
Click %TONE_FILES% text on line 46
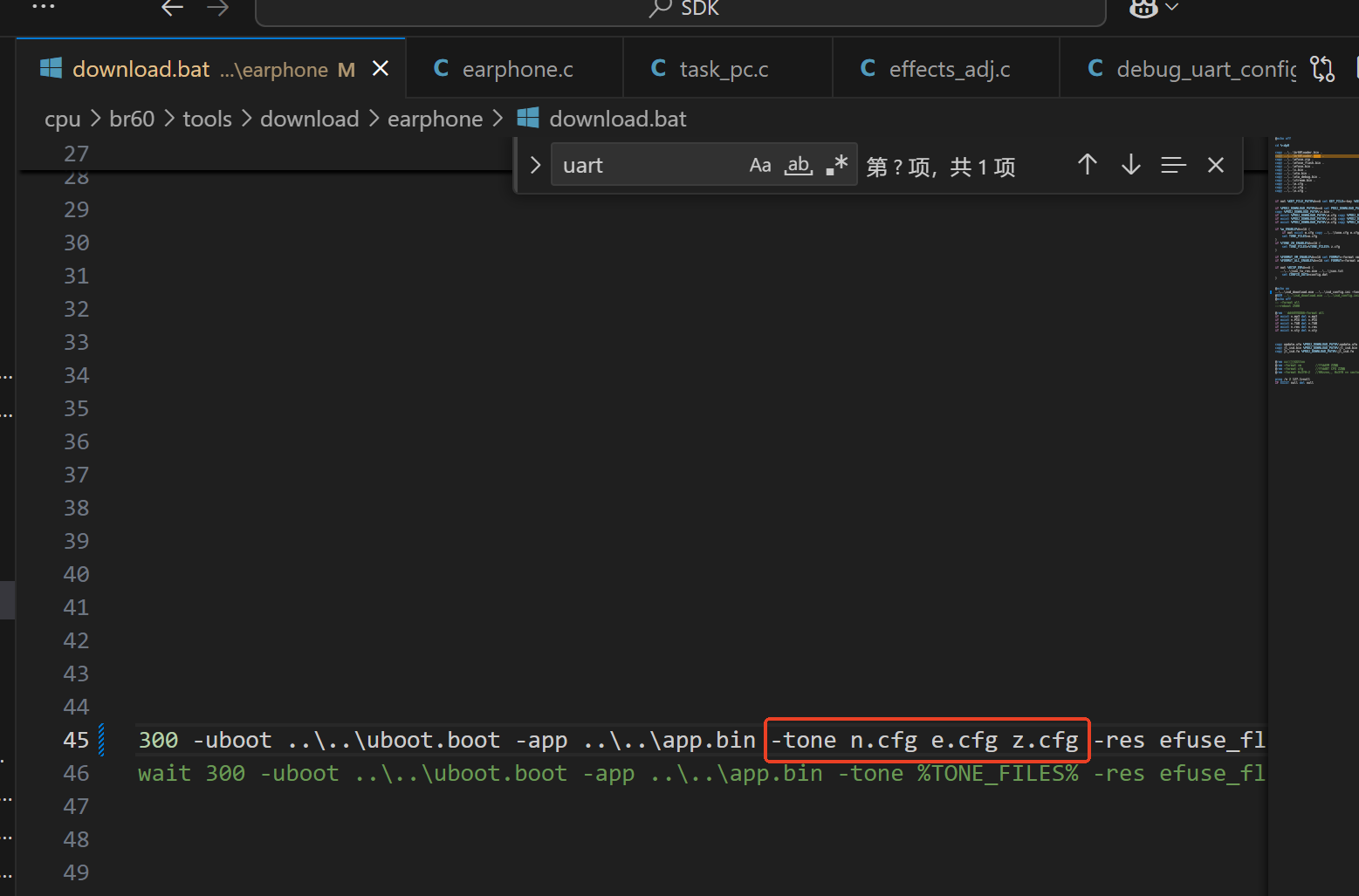[998, 773]
